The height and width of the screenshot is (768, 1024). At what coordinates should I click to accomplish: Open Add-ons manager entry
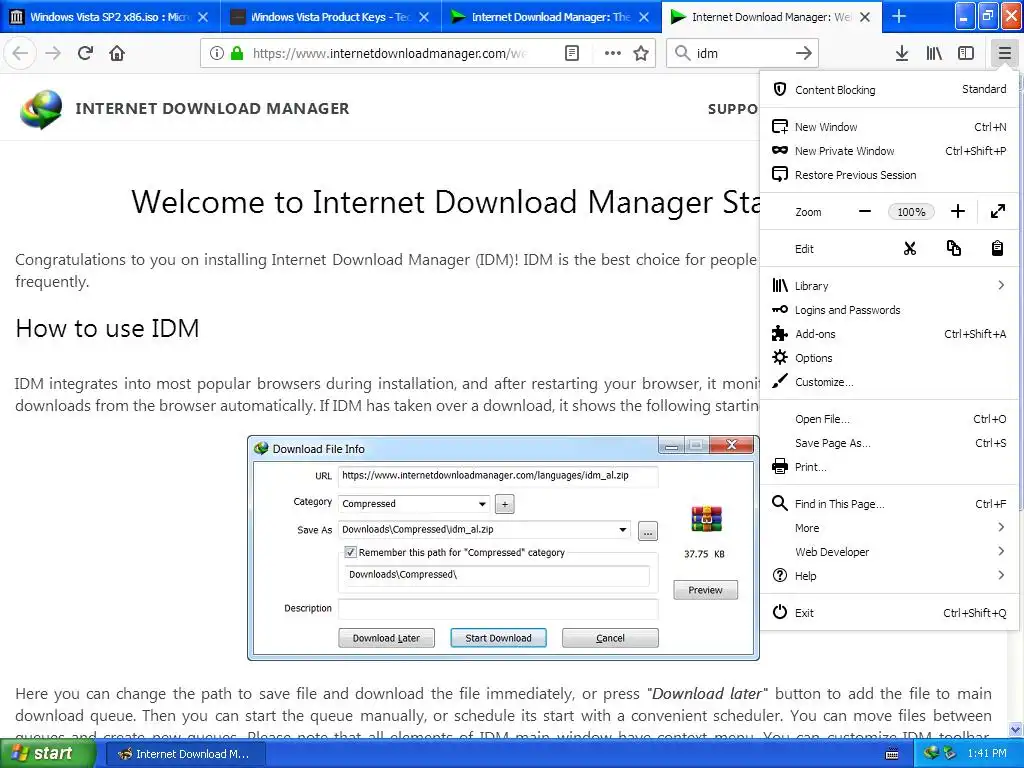click(x=889, y=334)
